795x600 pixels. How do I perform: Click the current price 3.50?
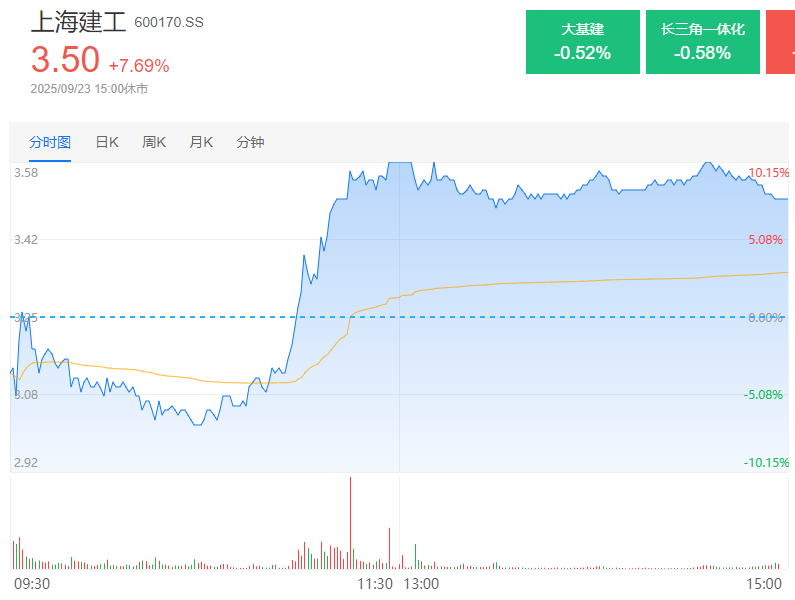pyautogui.click(x=65, y=60)
